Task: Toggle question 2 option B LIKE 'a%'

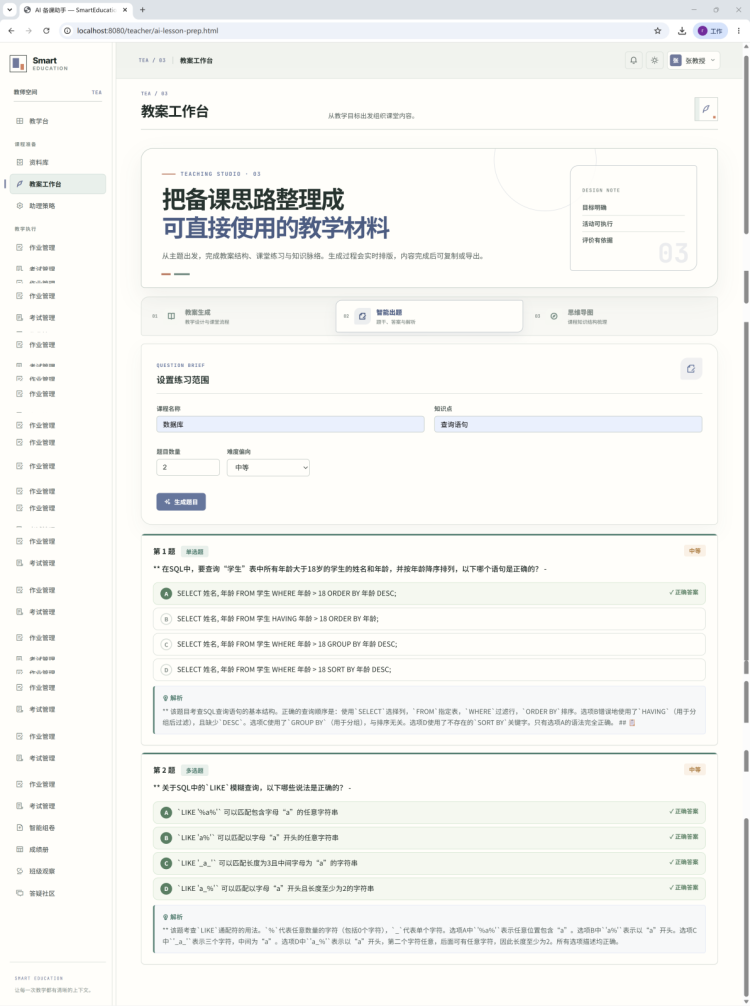Action: [x=429, y=837]
